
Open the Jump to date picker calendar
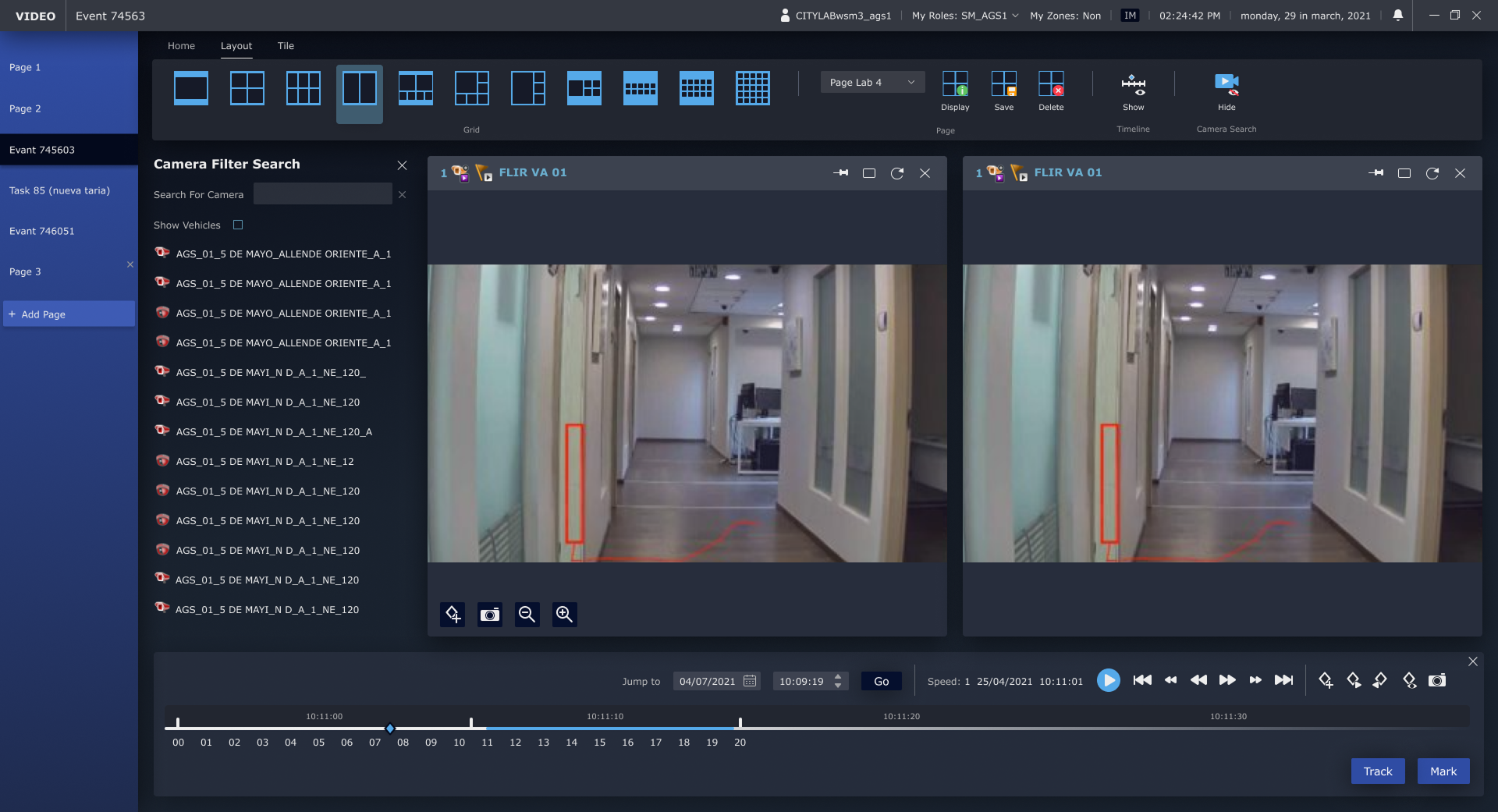[x=750, y=681]
